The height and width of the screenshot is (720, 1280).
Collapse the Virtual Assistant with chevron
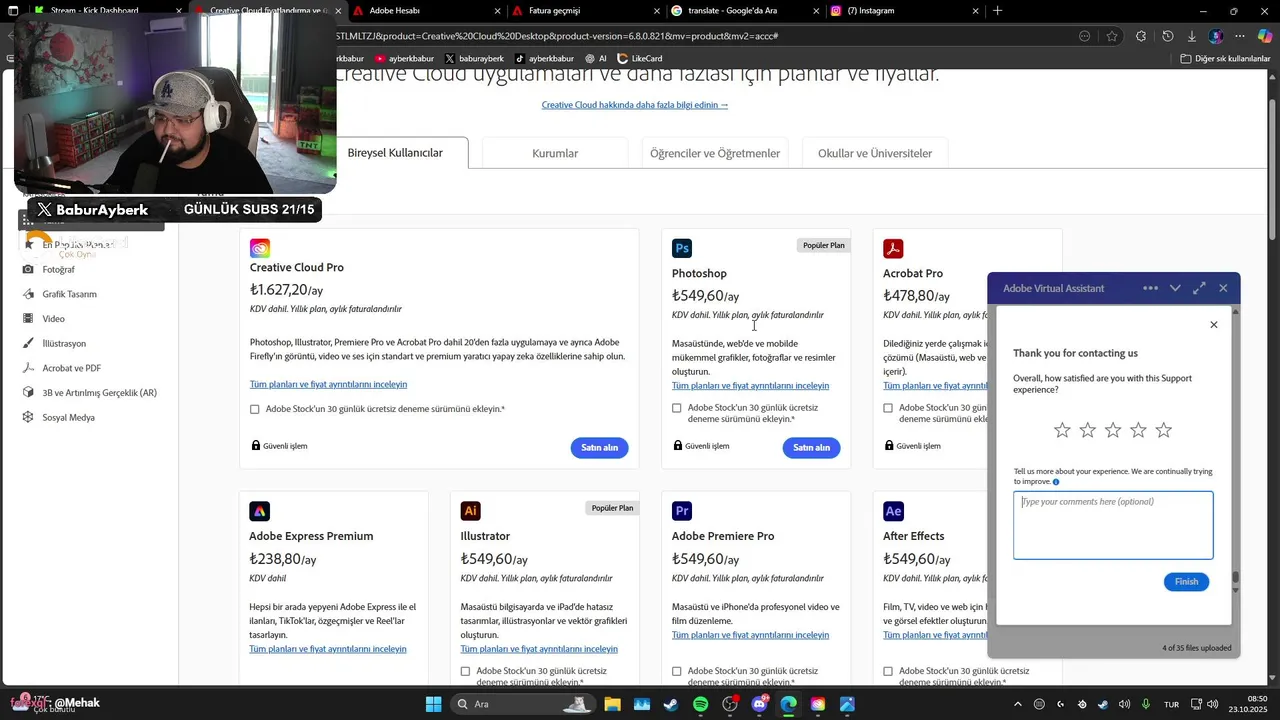[1175, 288]
